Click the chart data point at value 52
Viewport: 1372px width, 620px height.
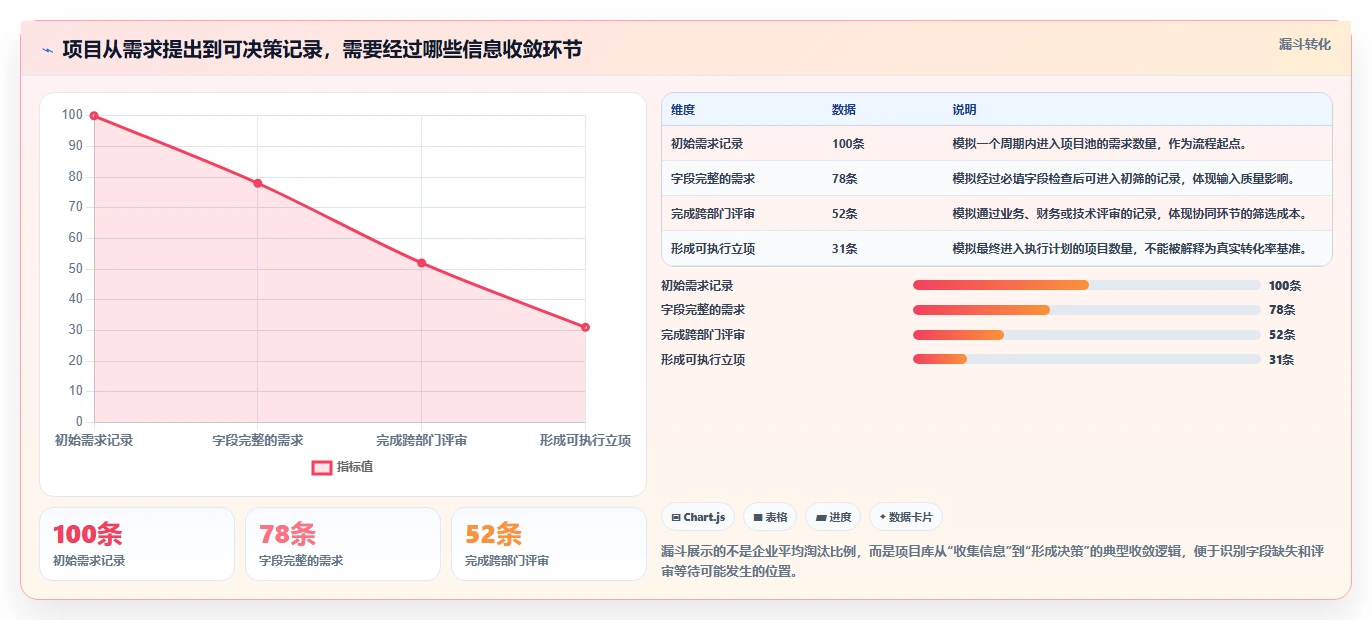coord(422,263)
